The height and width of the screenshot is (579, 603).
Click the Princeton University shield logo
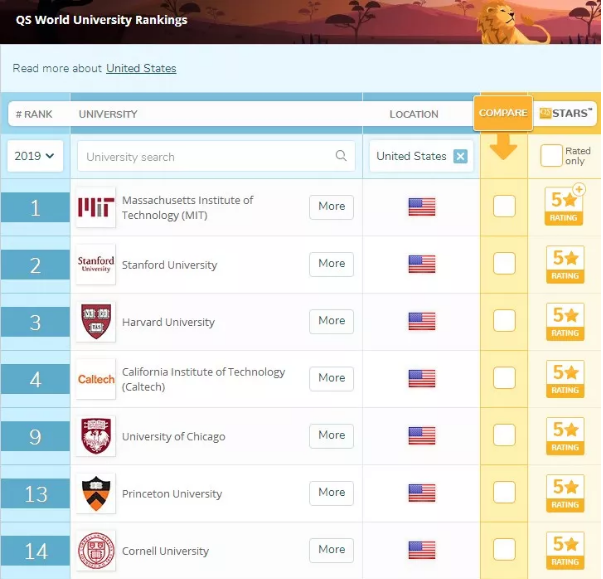pyautogui.click(x=96, y=494)
